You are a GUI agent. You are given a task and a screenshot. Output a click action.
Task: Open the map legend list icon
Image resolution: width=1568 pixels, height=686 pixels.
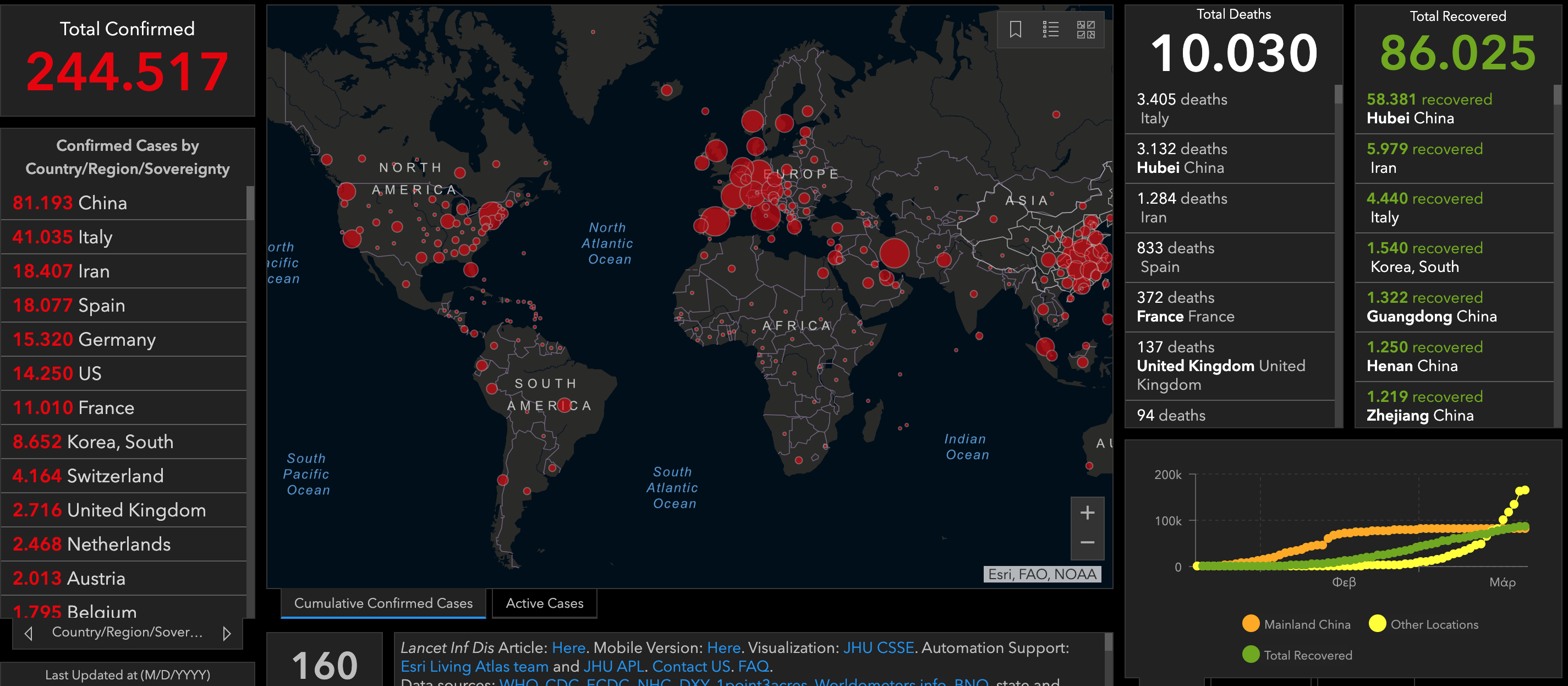tap(1051, 29)
